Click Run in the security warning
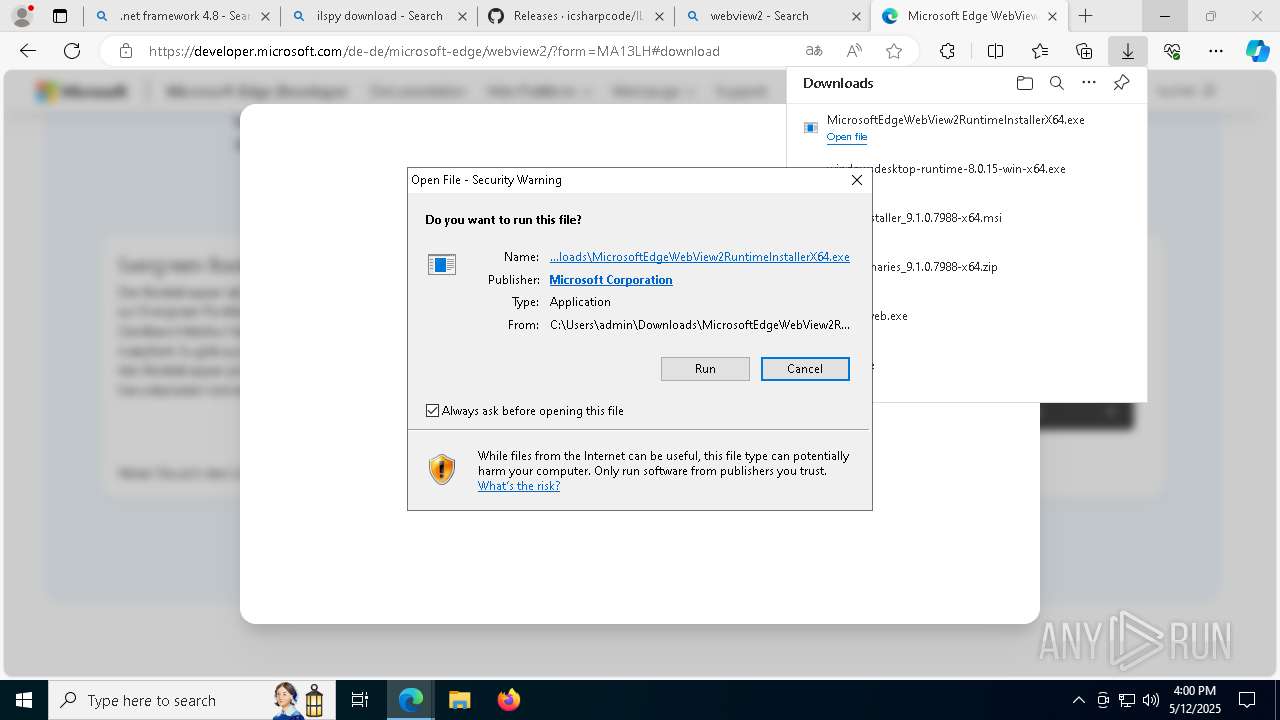The width and height of the screenshot is (1280, 720). [x=705, y=369]
